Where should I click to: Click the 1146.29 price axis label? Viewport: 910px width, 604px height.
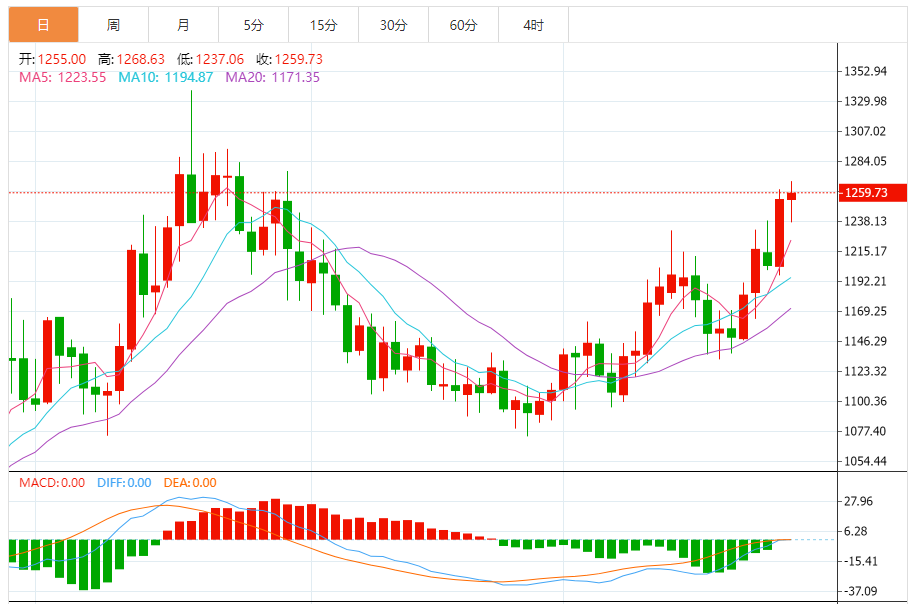tap(865, 341)
